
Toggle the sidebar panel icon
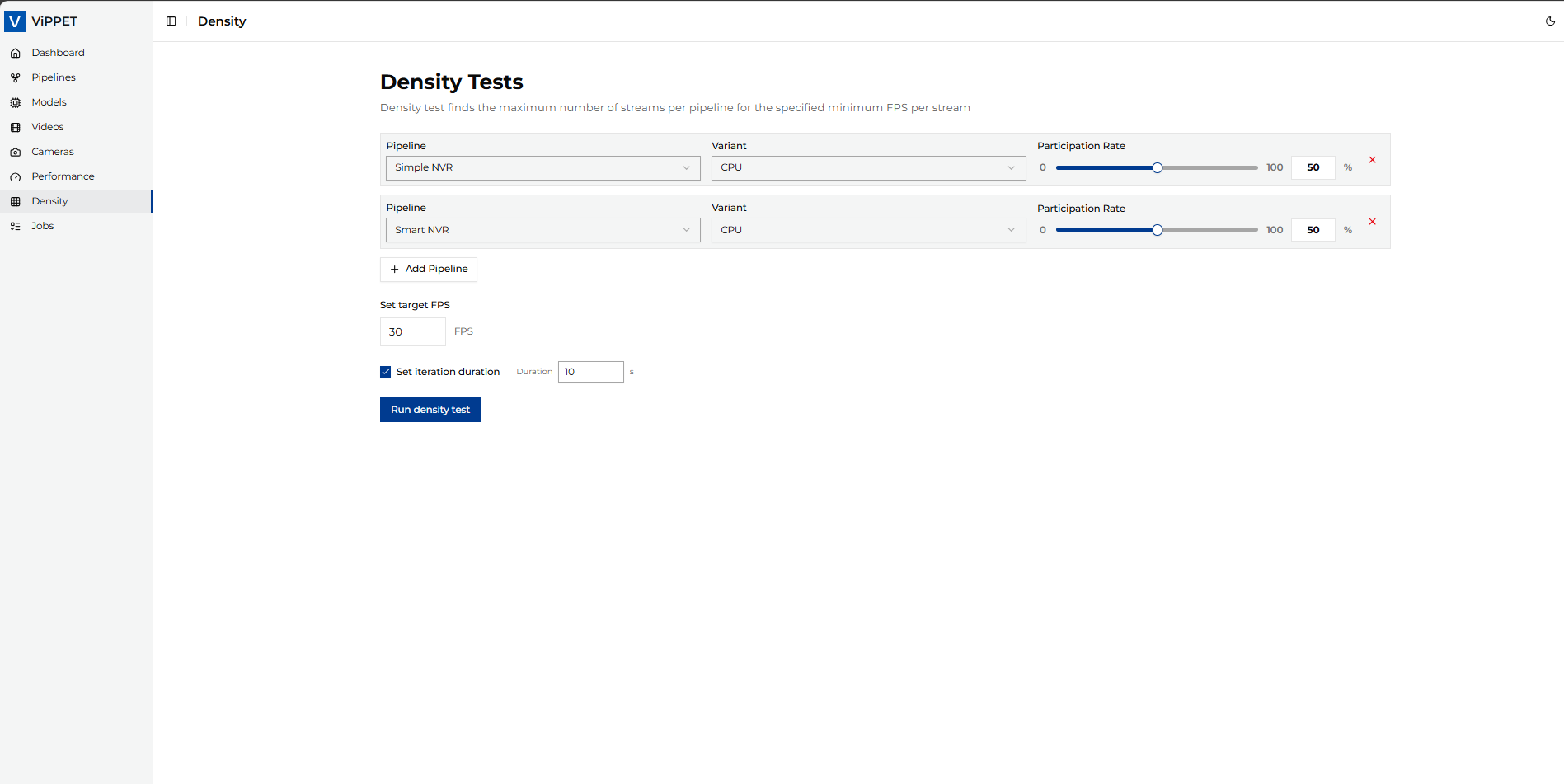tap(171, 21)
